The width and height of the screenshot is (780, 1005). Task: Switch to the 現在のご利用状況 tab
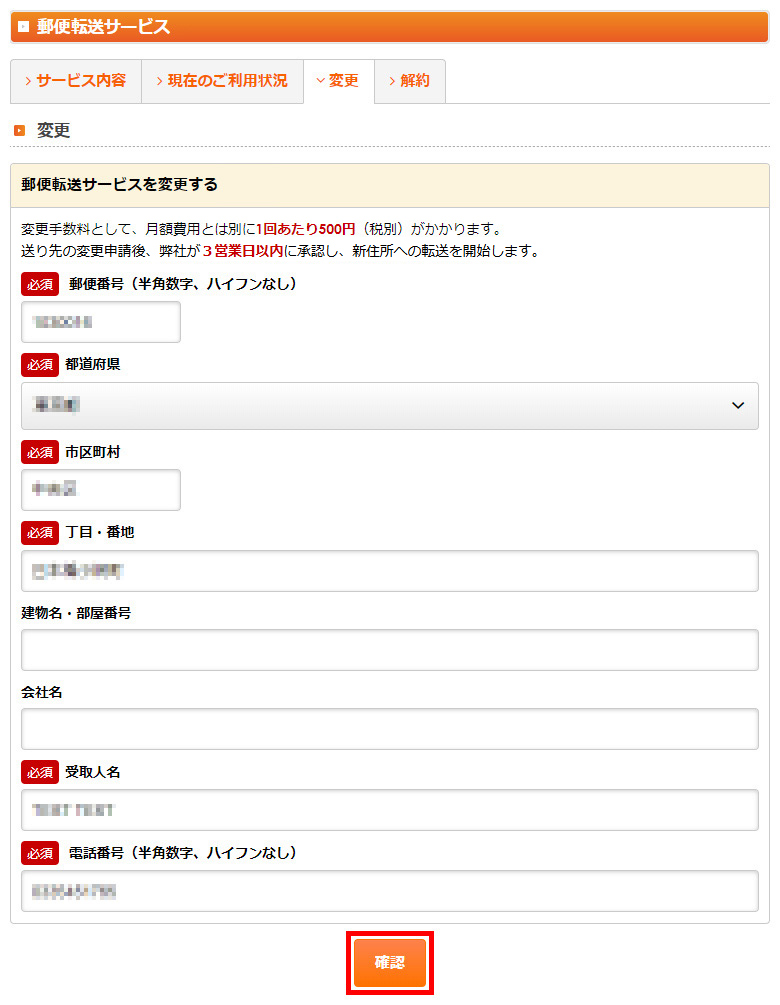pyautogui.click(x=222, y=81)
